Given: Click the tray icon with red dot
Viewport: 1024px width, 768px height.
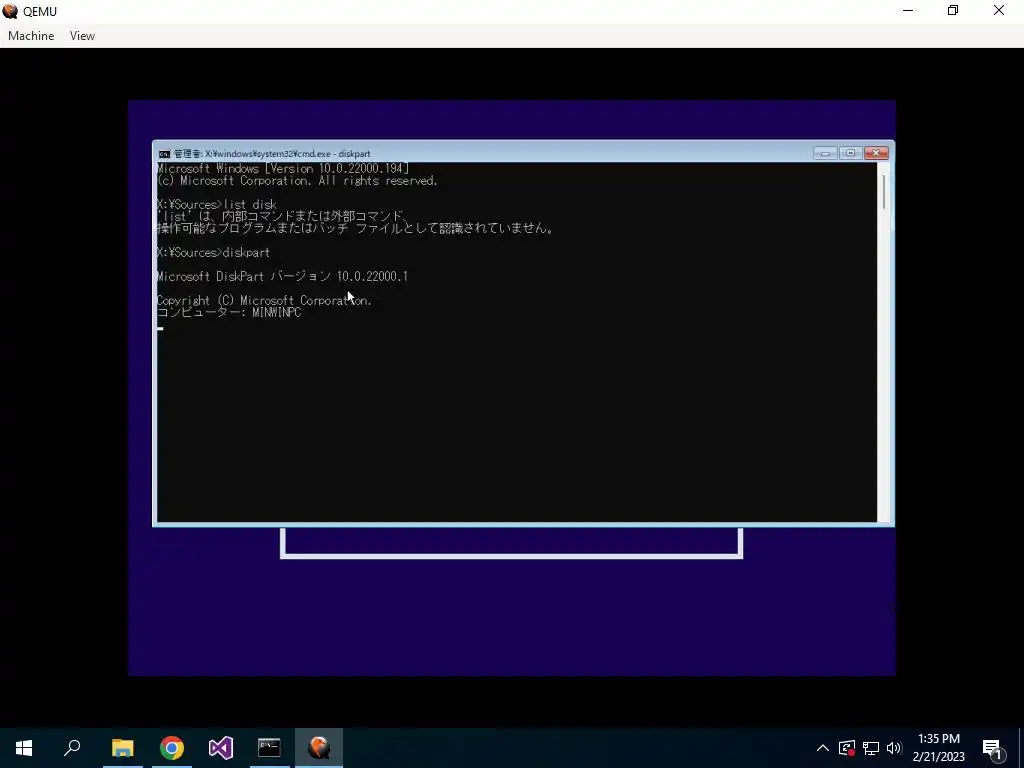Looking at the screenshot, I should 847,748.
